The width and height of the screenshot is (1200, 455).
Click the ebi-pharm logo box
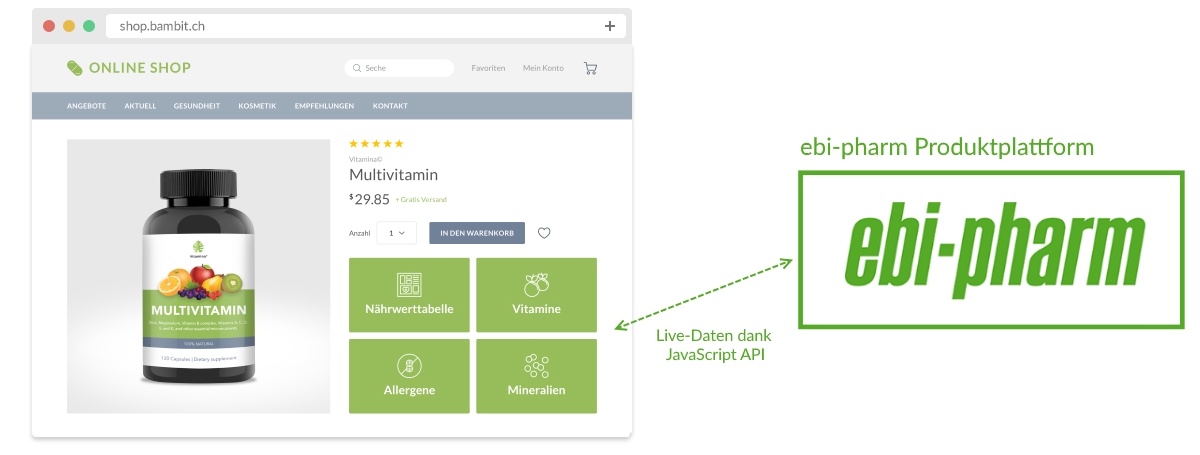989,249
